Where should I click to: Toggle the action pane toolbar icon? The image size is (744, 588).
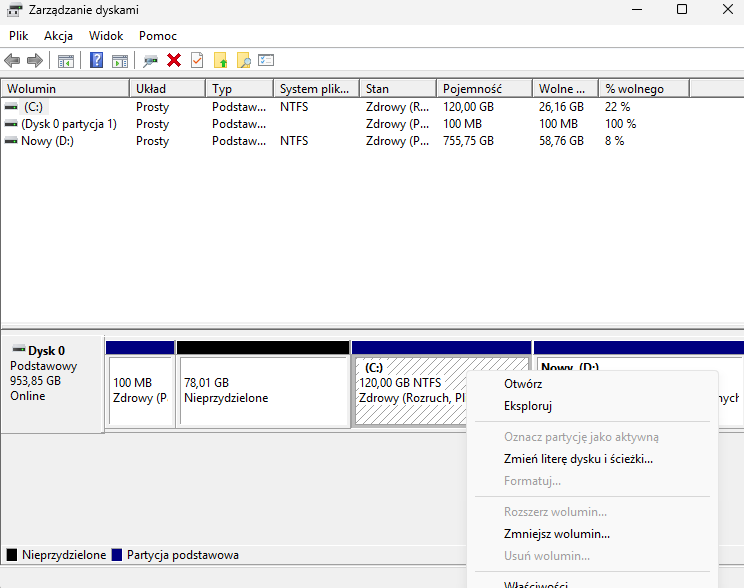coord(120,61)
